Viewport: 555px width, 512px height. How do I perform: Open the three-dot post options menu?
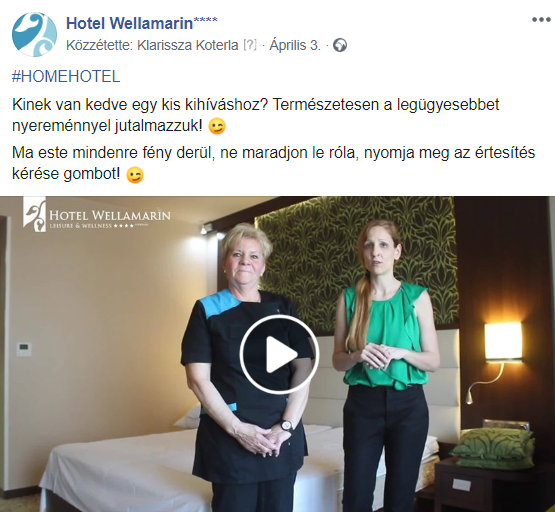click(x=541, y=20)
